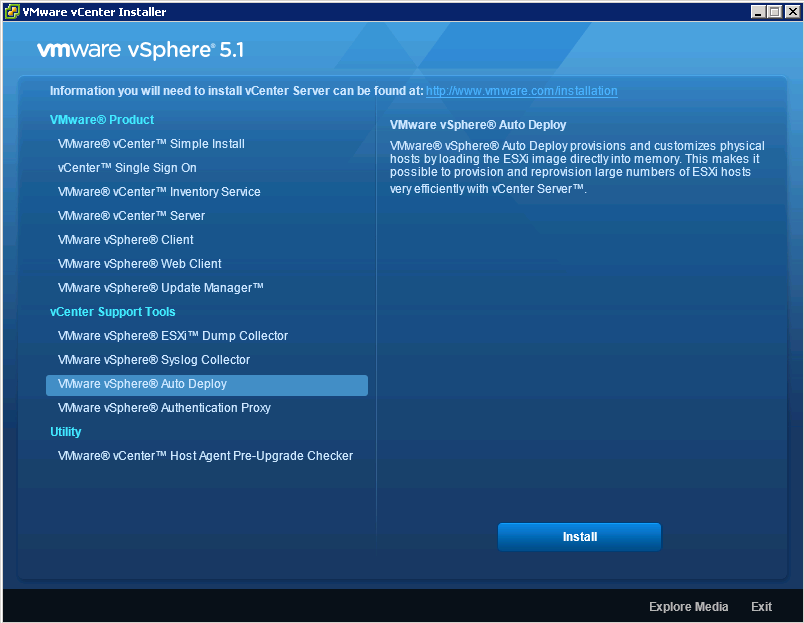Select vCenter Host Agent Pre-Upgrade Checker
804x623 pixels.
tap(205, 456)
